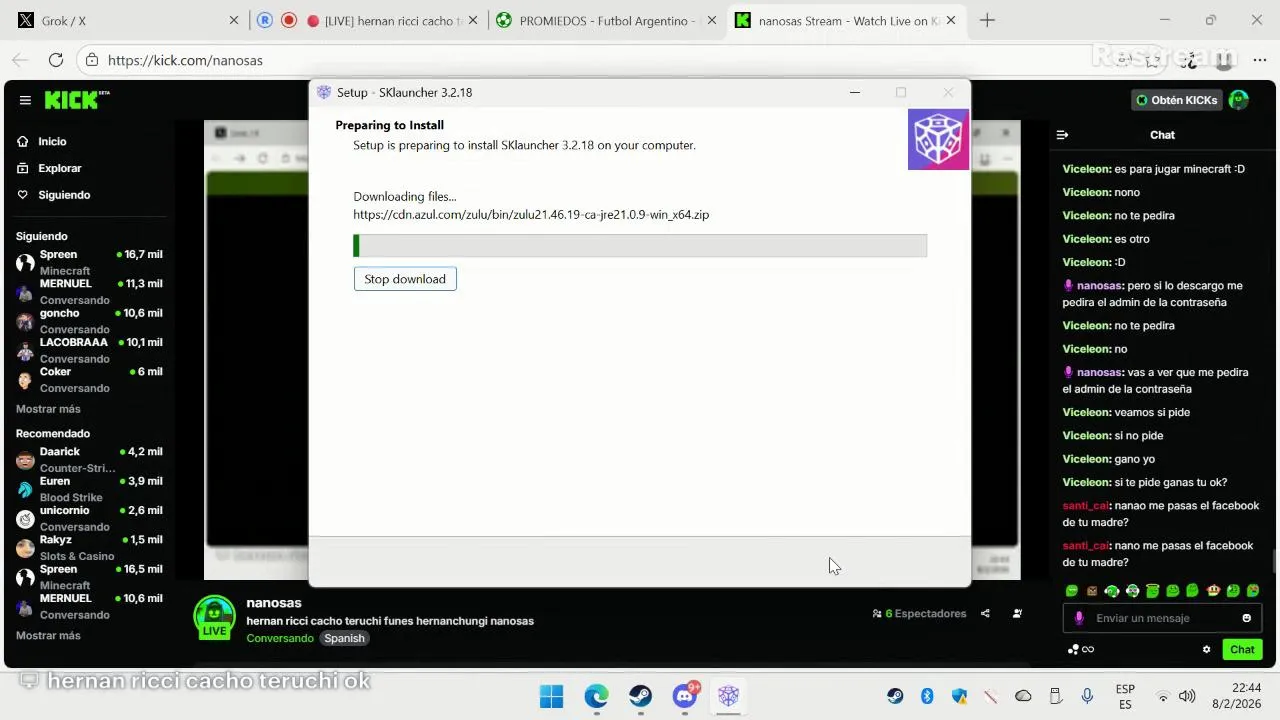Image resolution: width=1280 pixels, height=720 pixels.
Task: Refresh the Kick page
Action: click(56, 60)
